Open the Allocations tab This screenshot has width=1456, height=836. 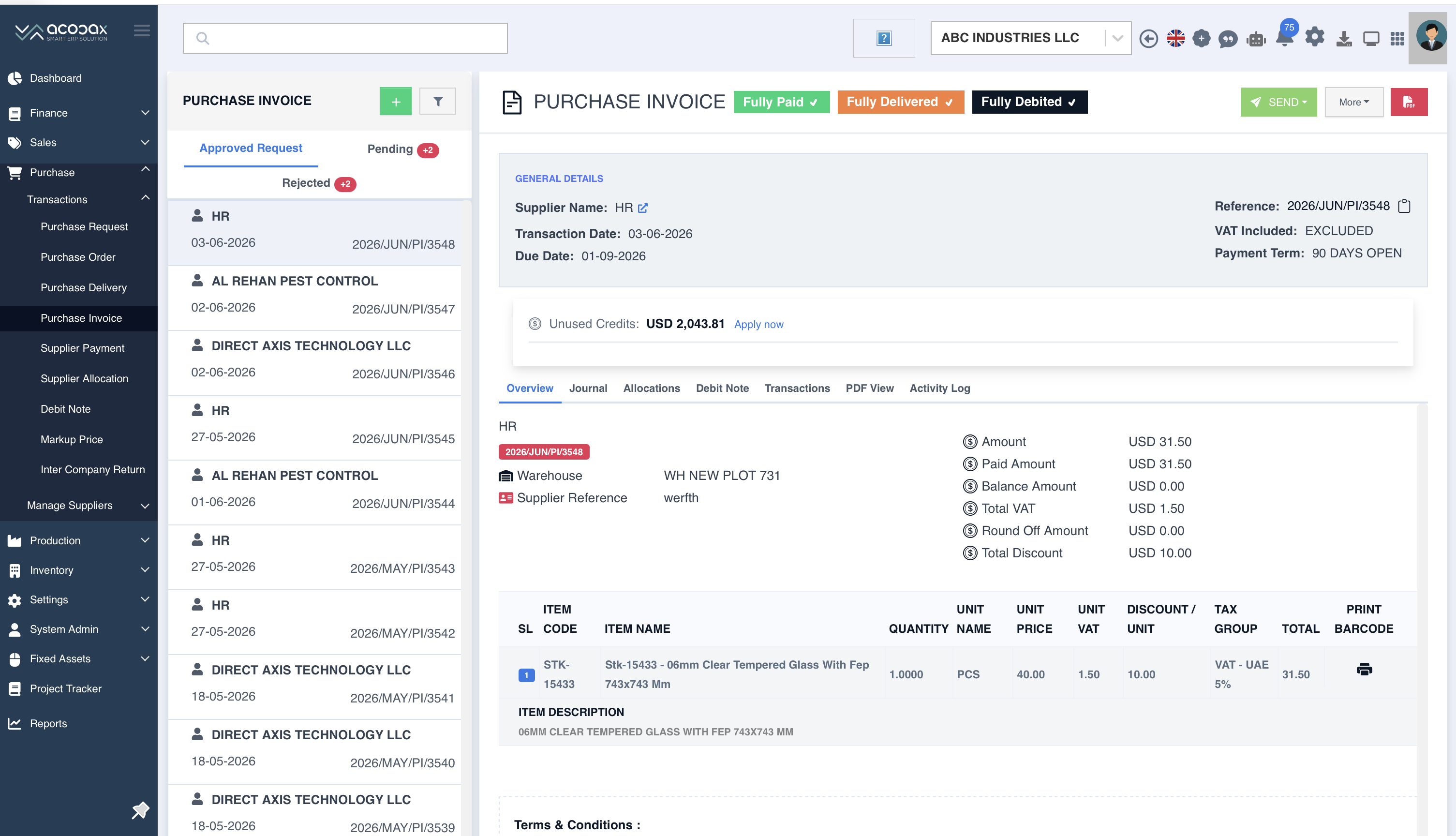tap(652, 388)
